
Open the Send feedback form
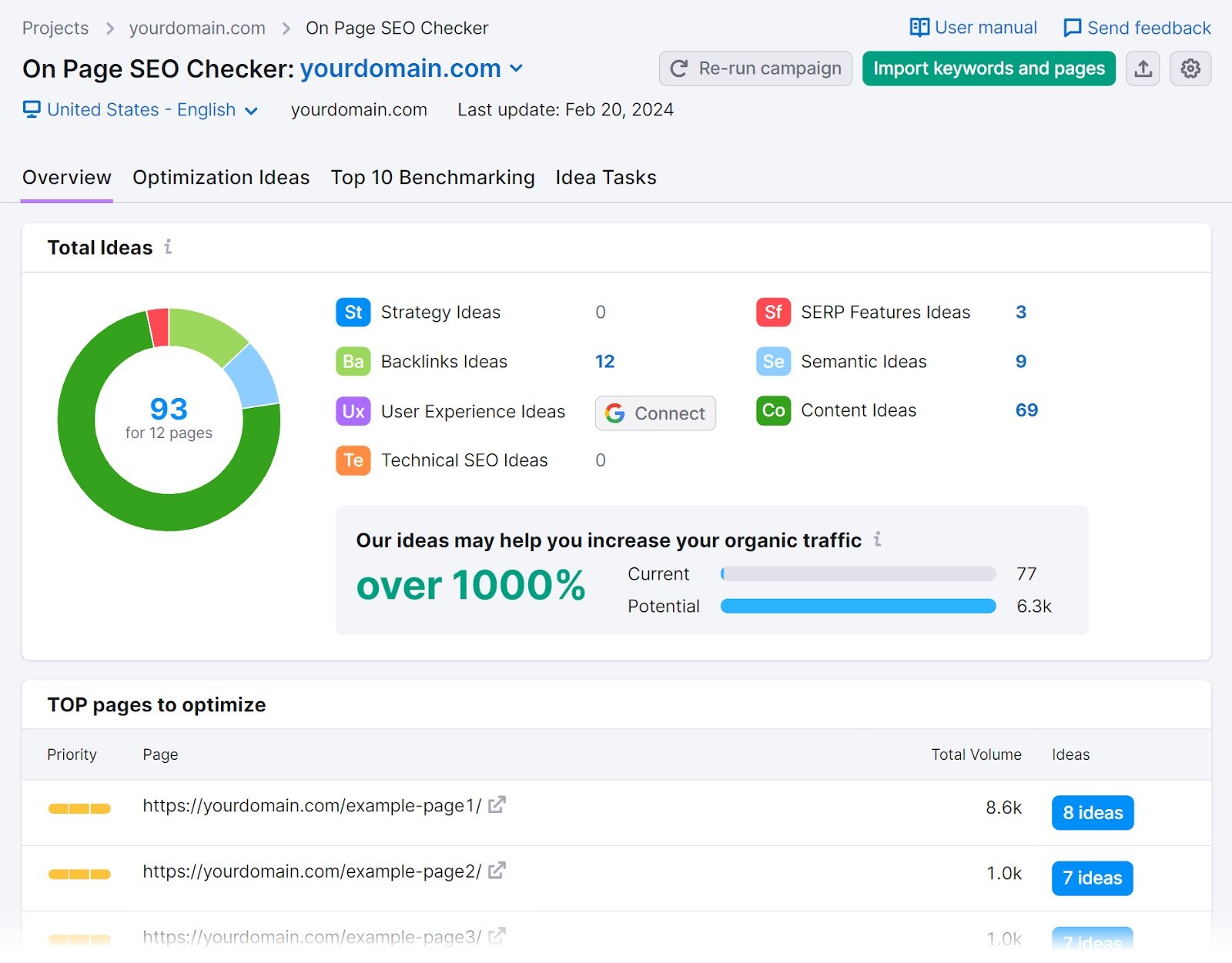point(1136,28)
